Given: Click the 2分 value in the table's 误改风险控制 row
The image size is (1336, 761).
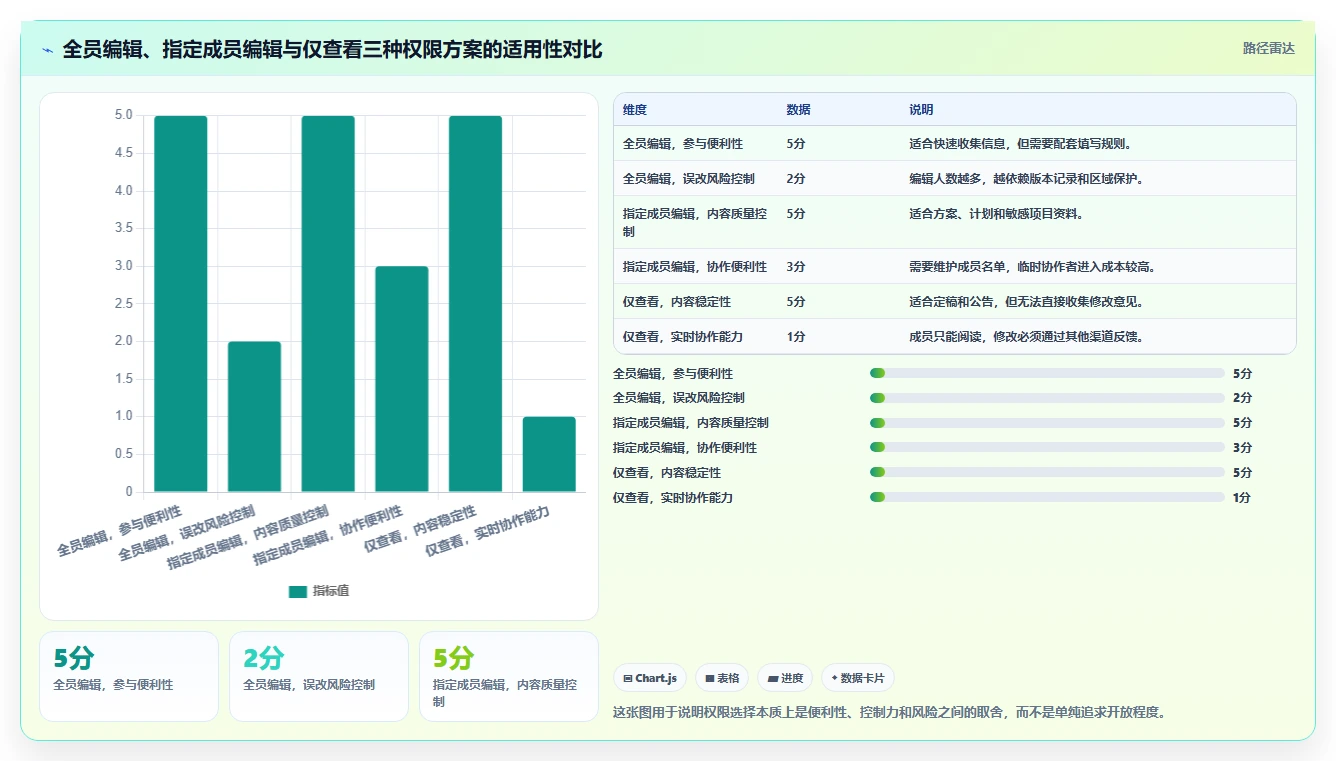Looking at the screenshot, I should tap(796, 179).
